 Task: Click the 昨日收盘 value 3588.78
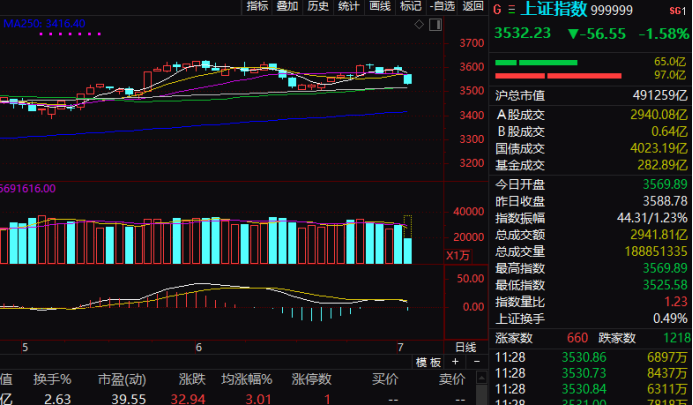(665, 201)
